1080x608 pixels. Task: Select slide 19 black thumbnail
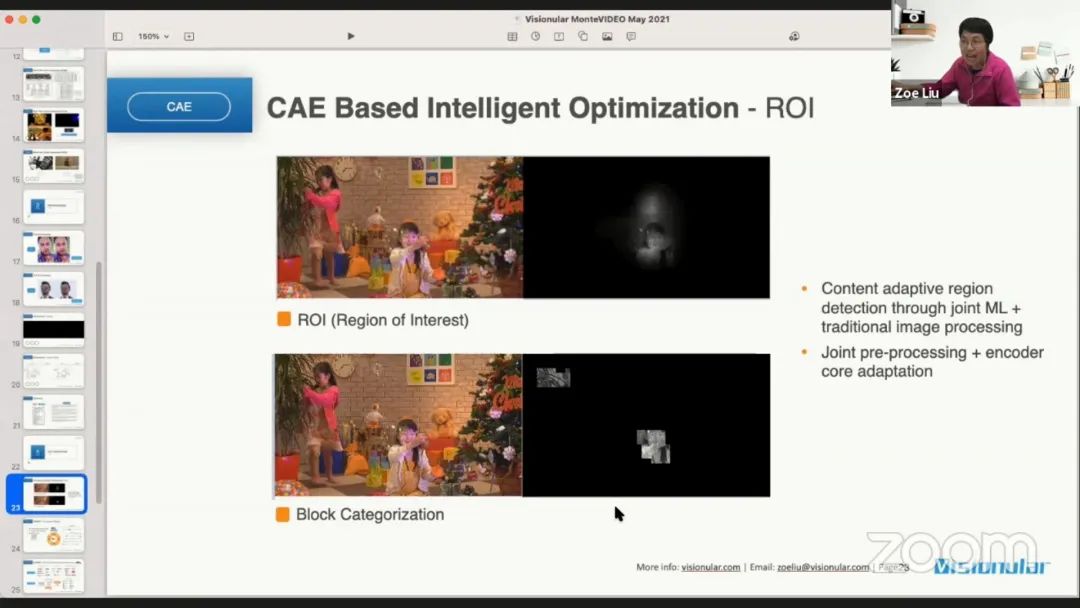pyautogui.click(x=54, y=329)
